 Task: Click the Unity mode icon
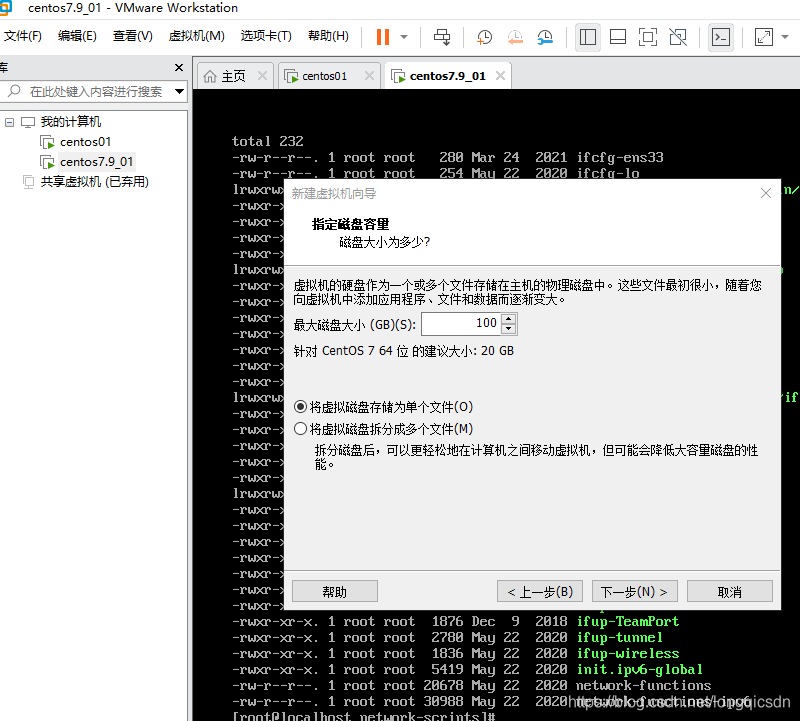click(678, 37)
